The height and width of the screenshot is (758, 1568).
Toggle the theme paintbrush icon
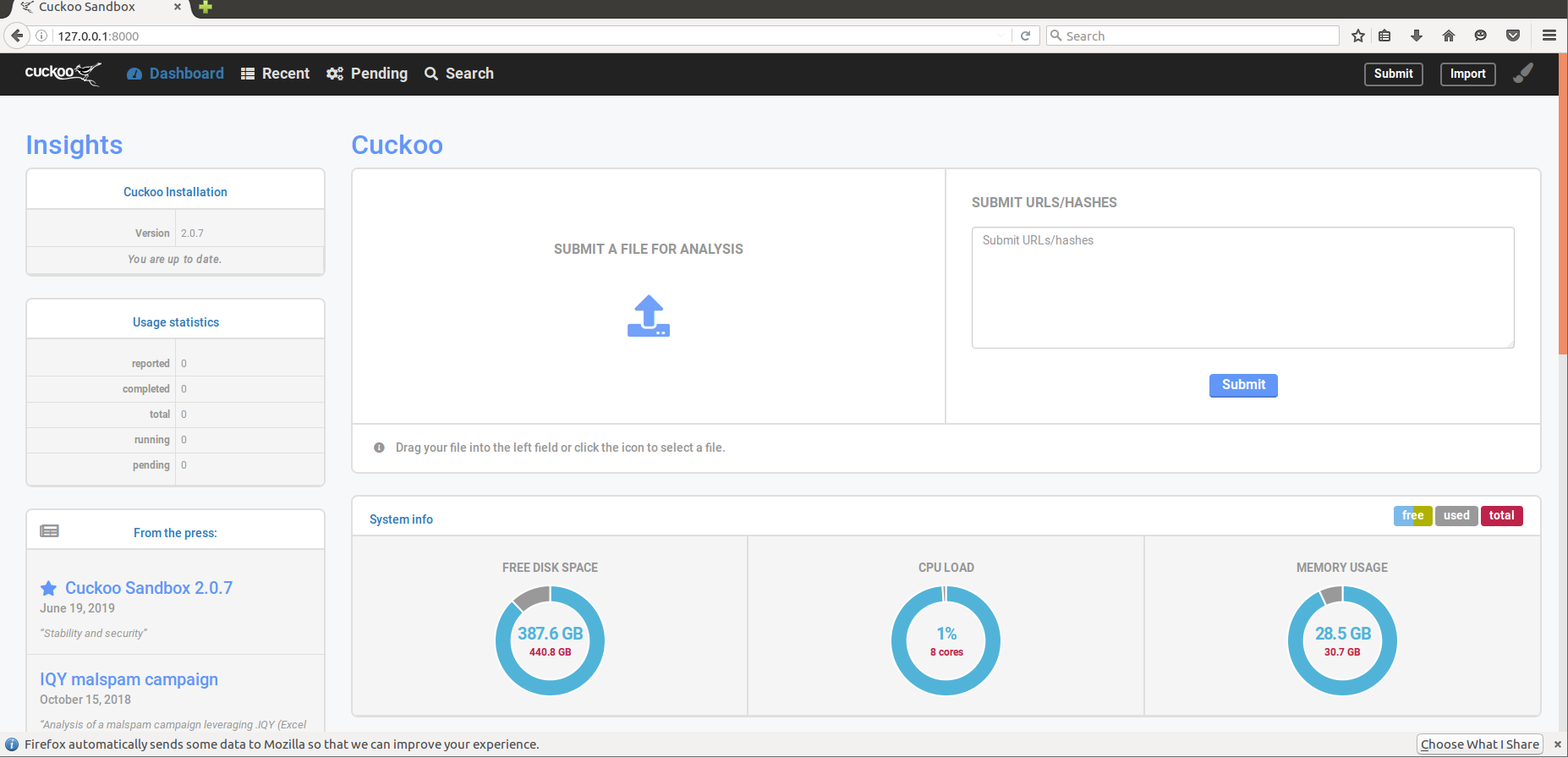1523,74
